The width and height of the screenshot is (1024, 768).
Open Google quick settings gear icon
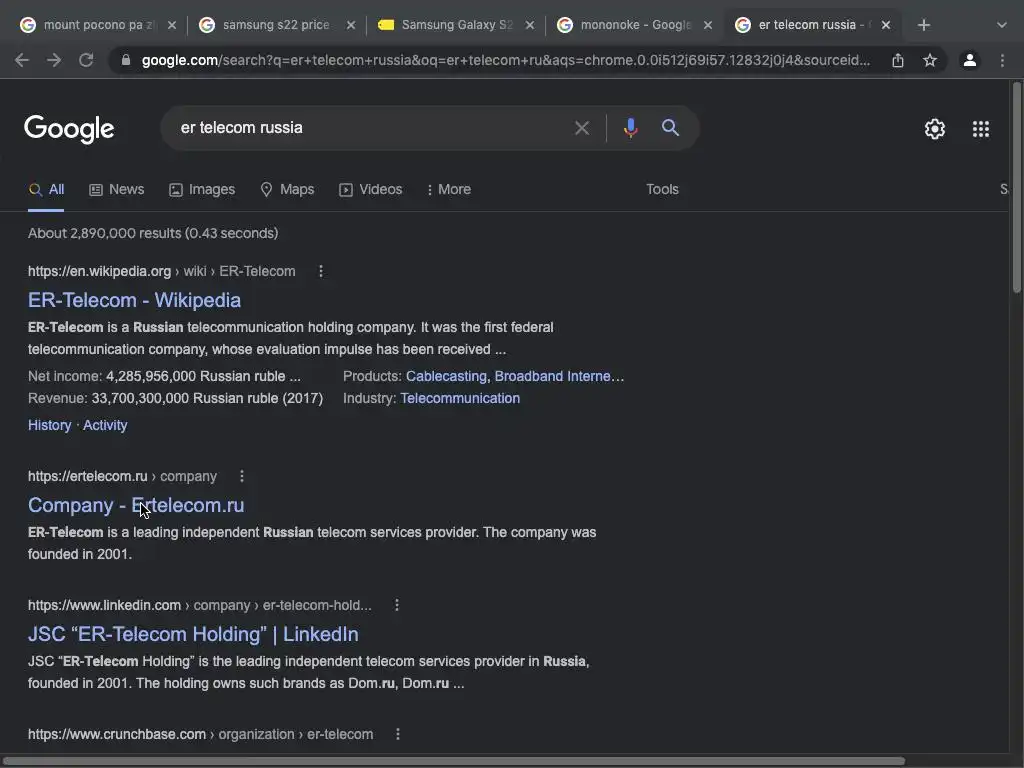[935, 129]
